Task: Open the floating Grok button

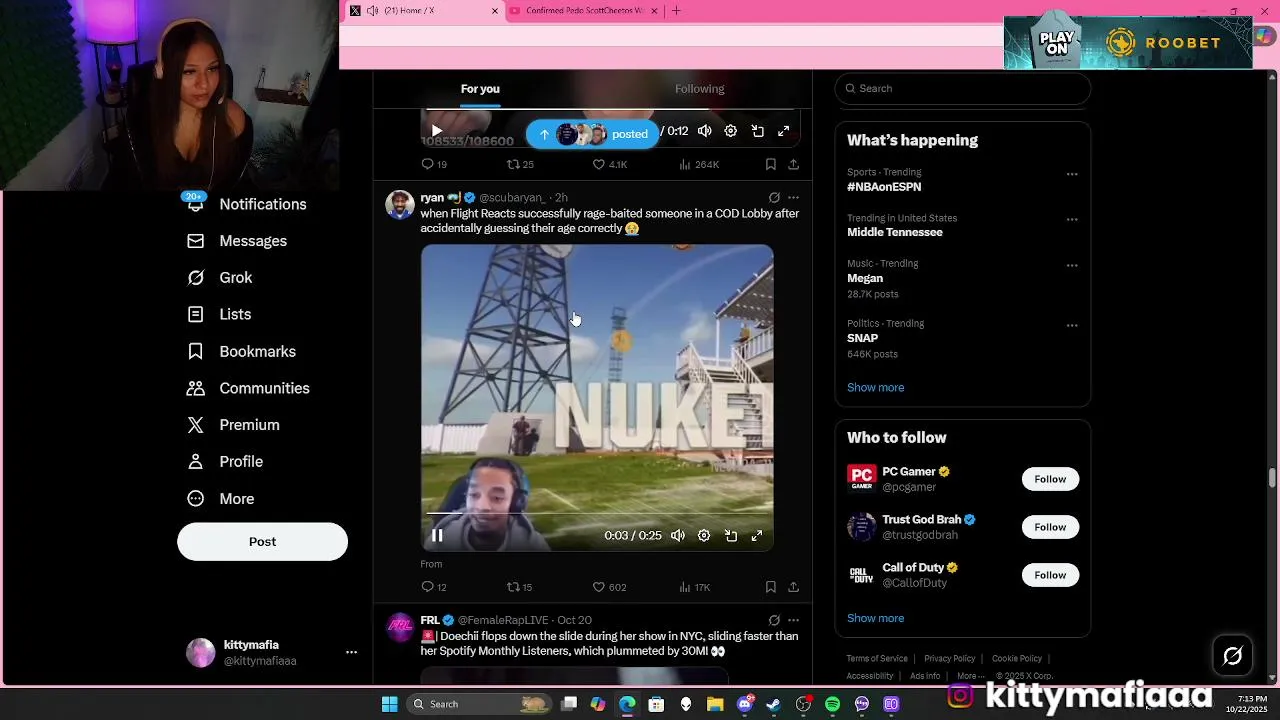Action: (1233, 656)
